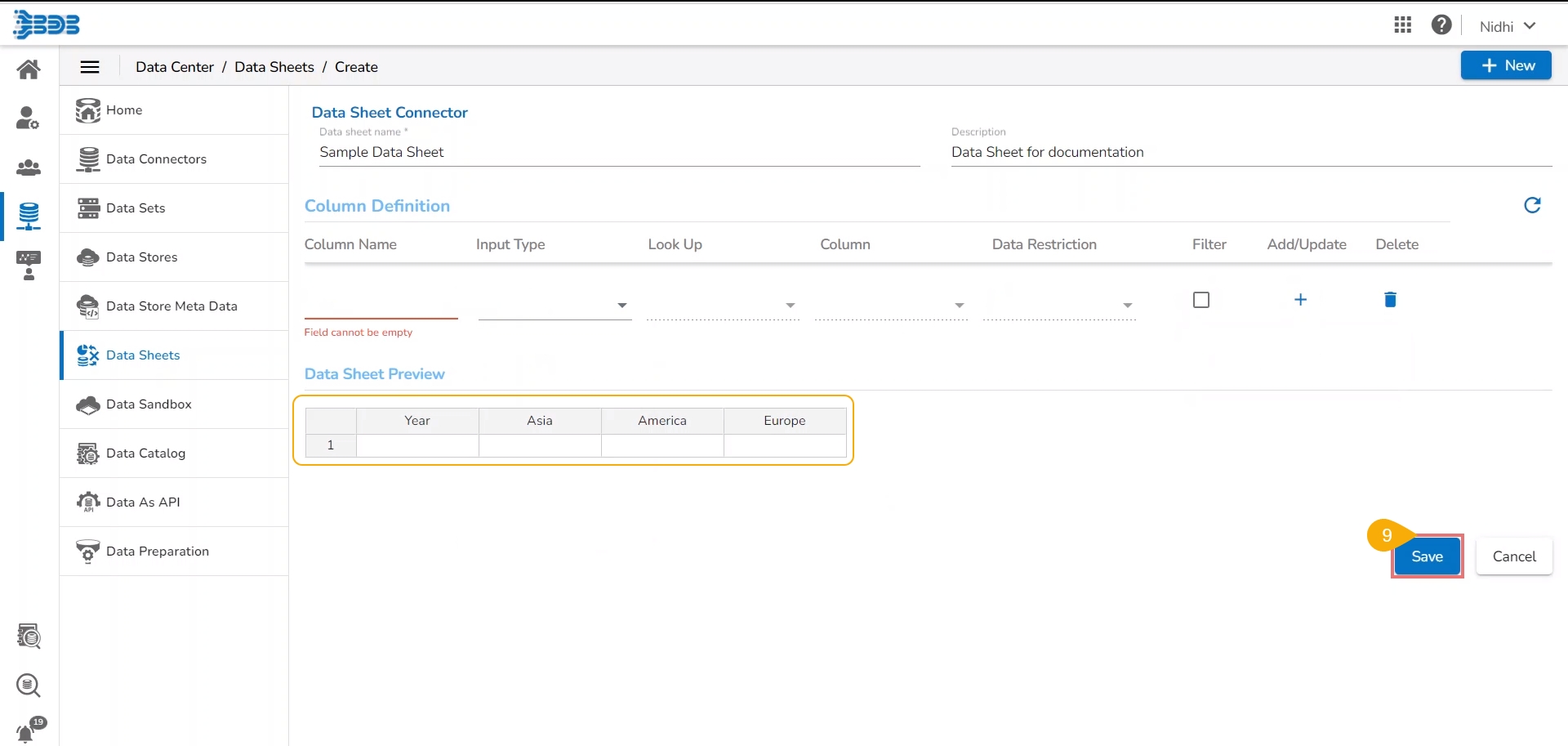
Task: Expand the Data Restriction dropdown
Action: [x=1059, y=305]
